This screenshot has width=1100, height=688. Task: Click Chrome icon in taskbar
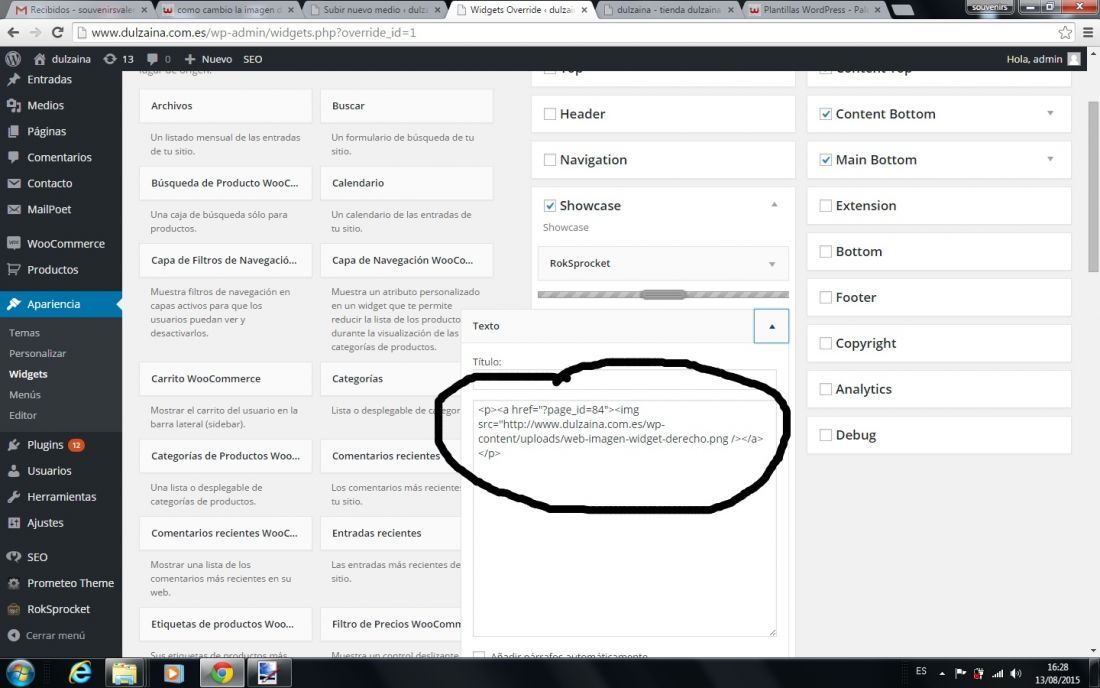[x=222, y=673]
